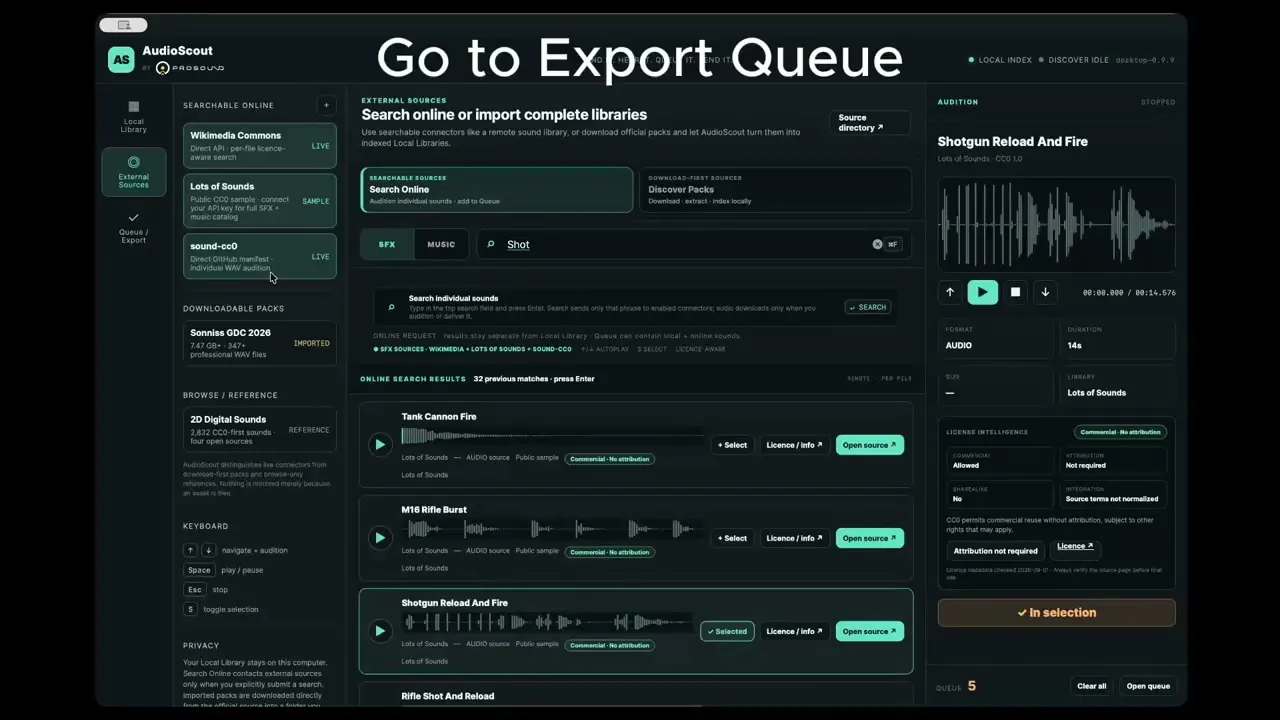The image size is (1280, 720).
Task: Click the IMPORTED label on Sonniss pack
Action: pos(312,343)
